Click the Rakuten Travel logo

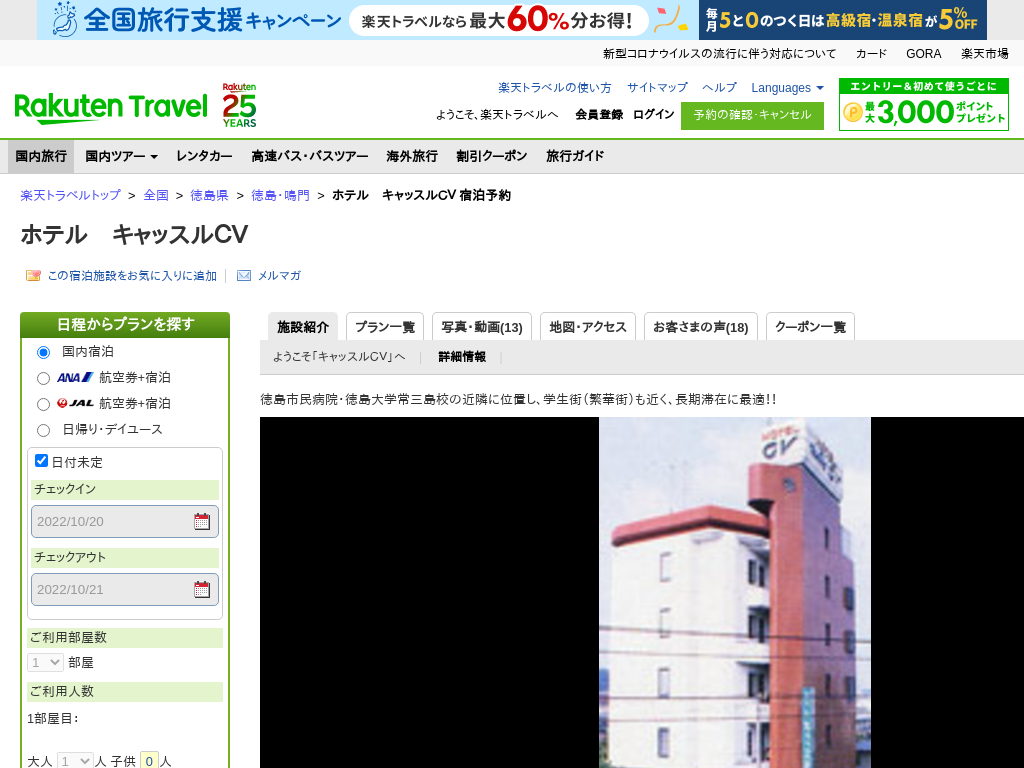[111, 108]
